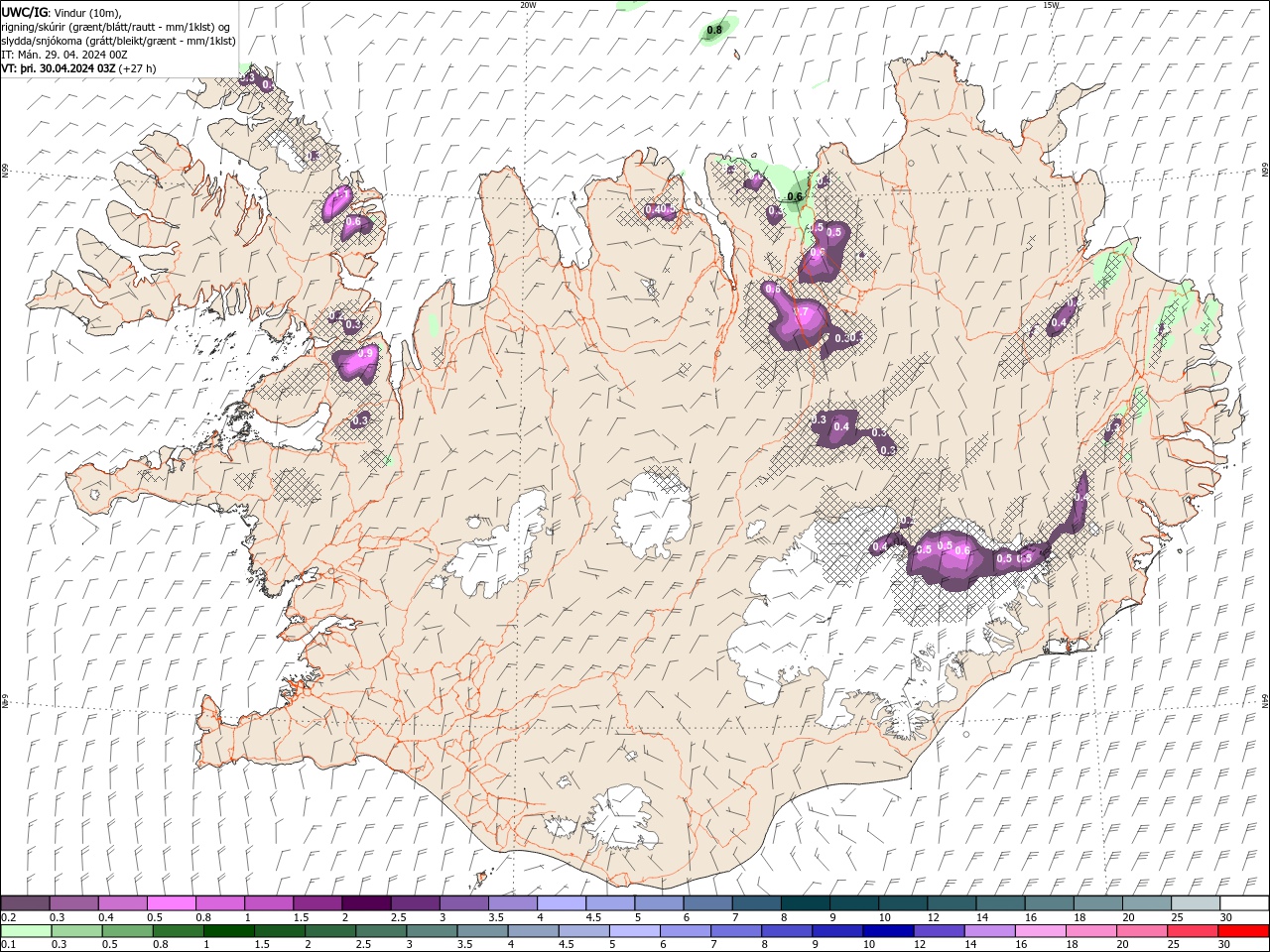The width and height of the screenshot is (1270, 952).
Task: Click the palest green 0.1 rain legend swatch
Action: click(x=26, y=931)
